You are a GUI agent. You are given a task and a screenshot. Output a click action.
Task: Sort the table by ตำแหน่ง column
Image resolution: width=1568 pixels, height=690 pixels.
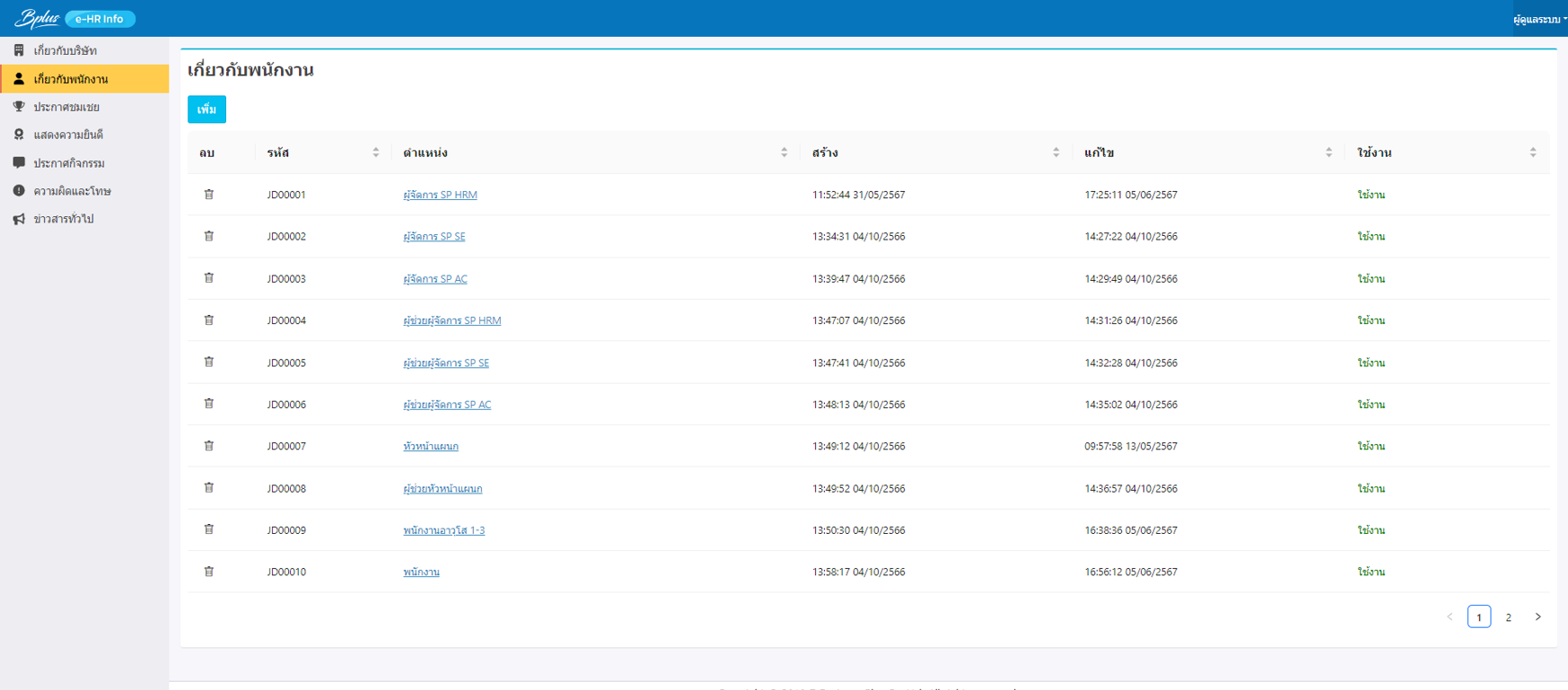click(784, 153)
